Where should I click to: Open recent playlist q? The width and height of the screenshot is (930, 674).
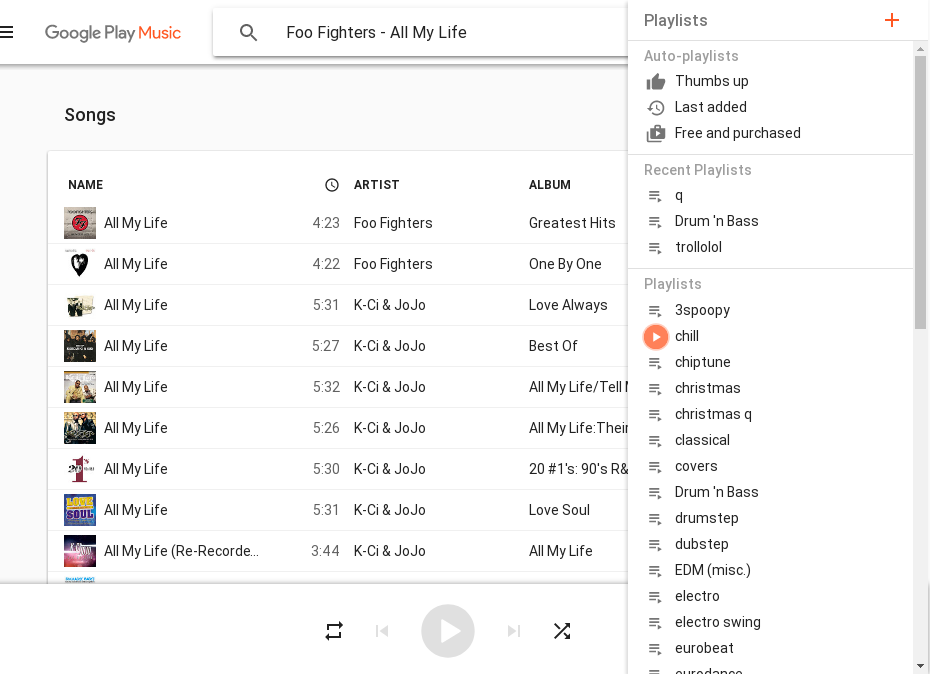pos(679,195)
